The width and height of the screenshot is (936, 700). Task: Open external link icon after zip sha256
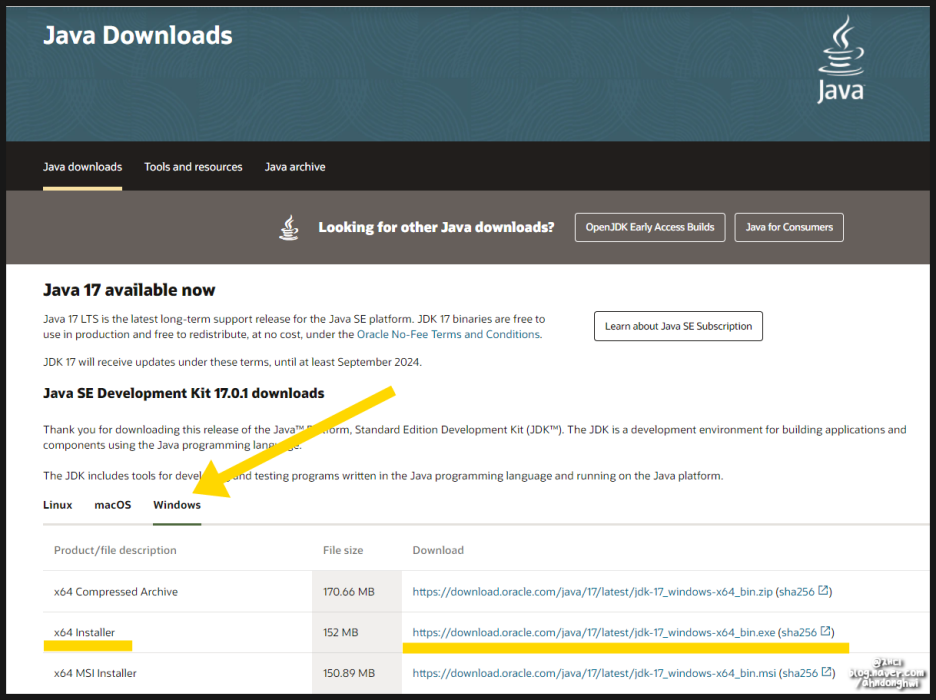[x=823, y=591]
